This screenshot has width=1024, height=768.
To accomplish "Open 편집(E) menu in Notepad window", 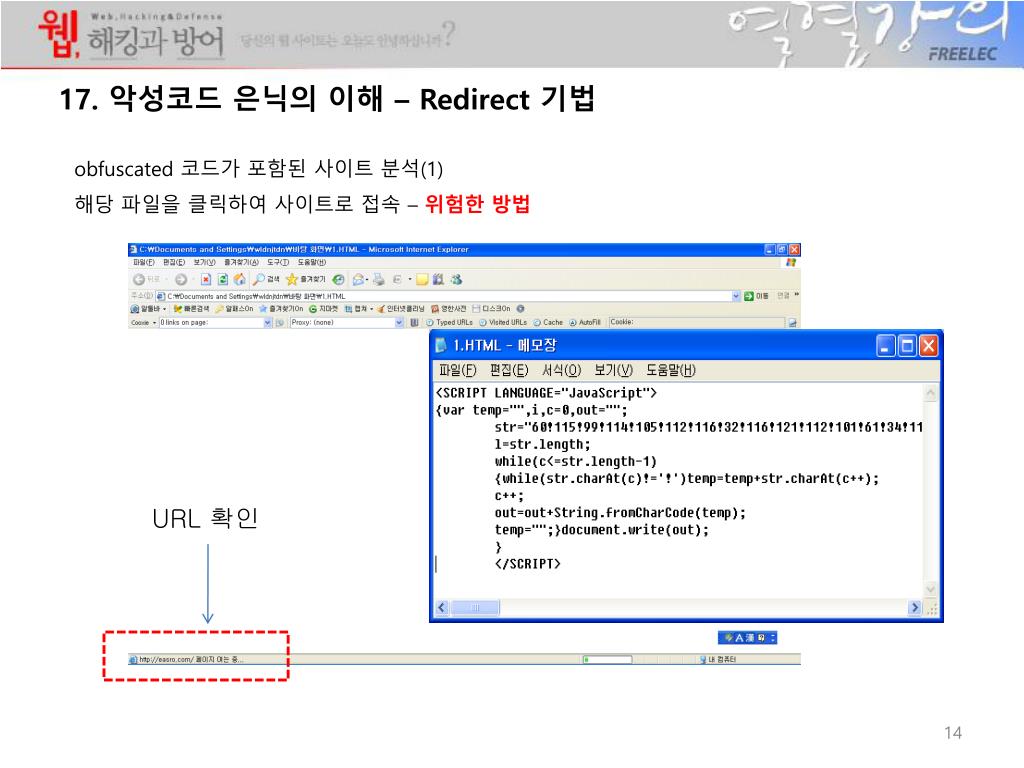I will coord(509,370).
